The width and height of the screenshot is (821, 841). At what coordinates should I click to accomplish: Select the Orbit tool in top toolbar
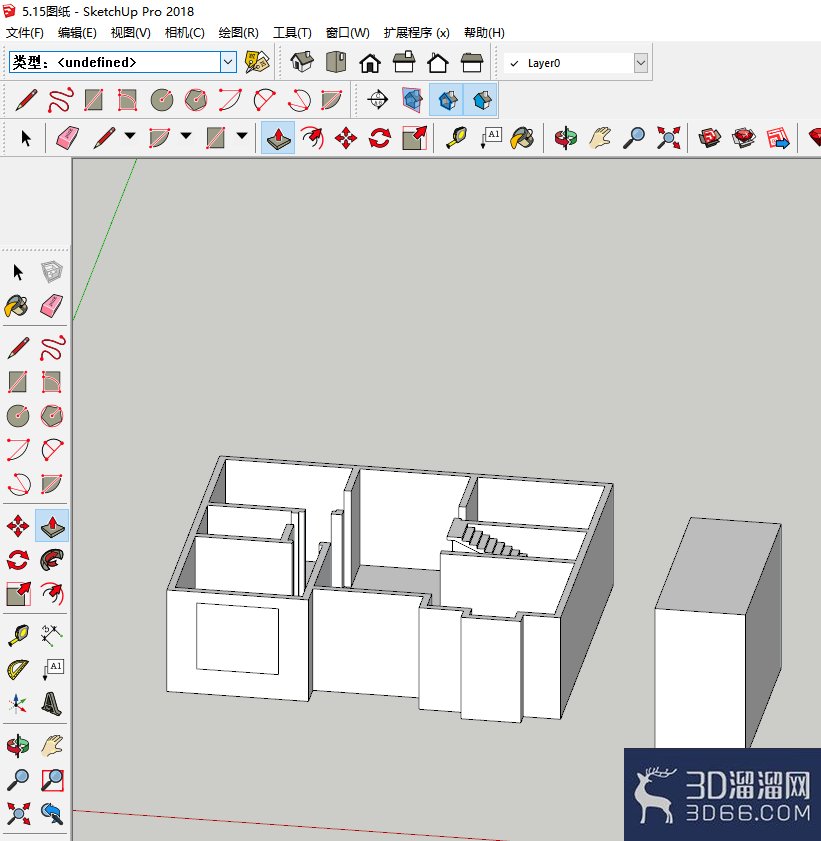(565, 138)
